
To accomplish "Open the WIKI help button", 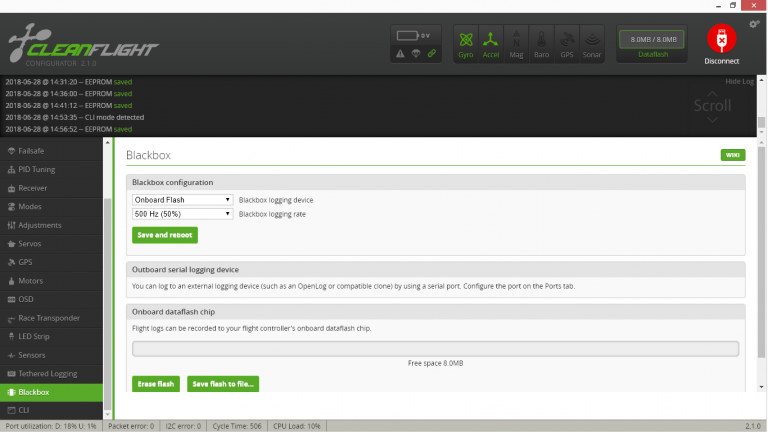I will tap(732, 155).
